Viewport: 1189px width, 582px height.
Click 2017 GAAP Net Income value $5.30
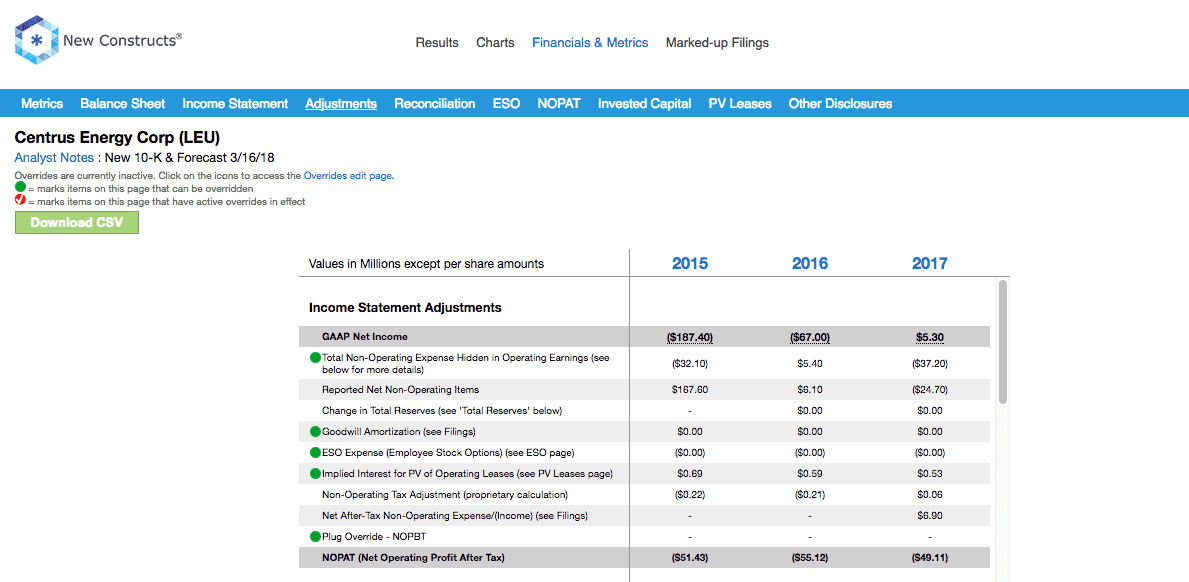930,337
